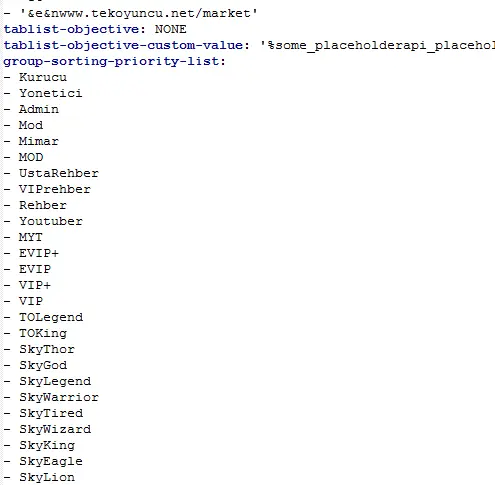Image resolution: width=495 pixels, height=485 pixels.
Task: Click the SkyEagle list entry
Action: click(x=51, y=461)
